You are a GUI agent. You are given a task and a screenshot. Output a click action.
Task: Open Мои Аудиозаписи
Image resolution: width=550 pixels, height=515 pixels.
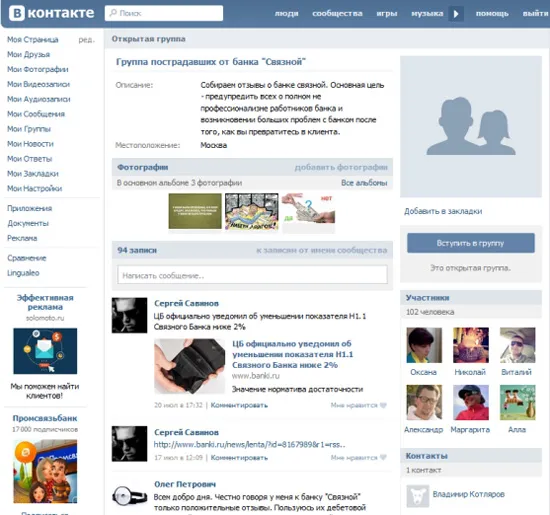coord(39,99)
